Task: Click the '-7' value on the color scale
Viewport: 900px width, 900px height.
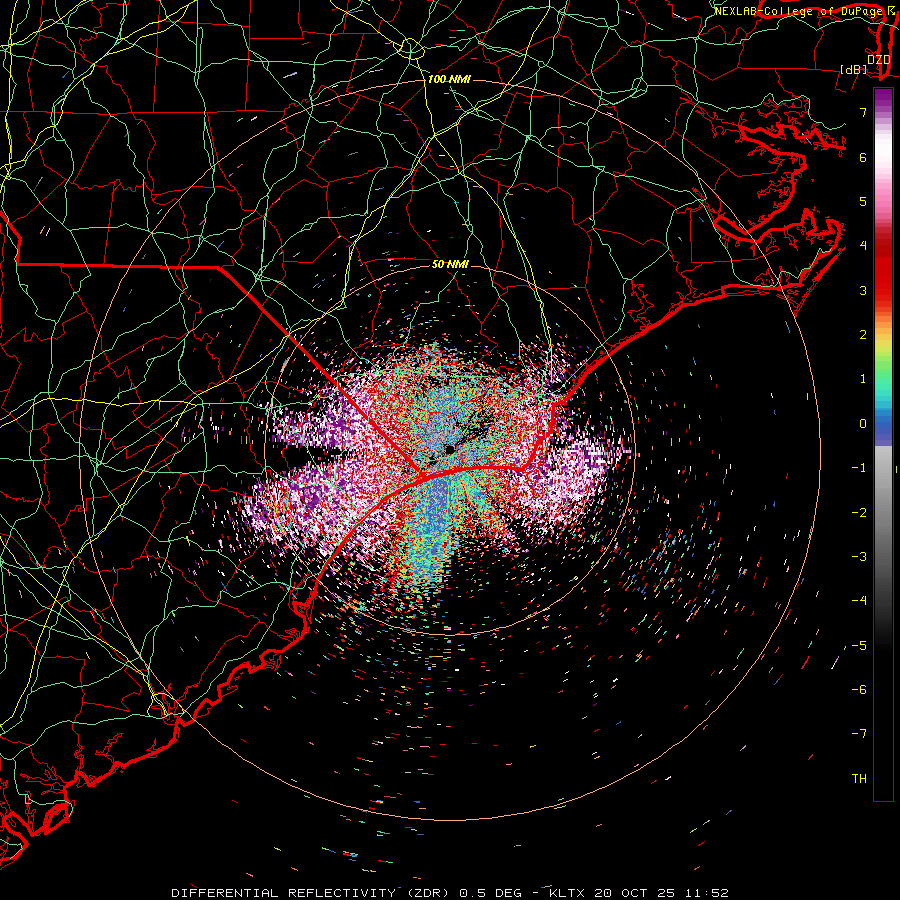Action: point(859,734)
